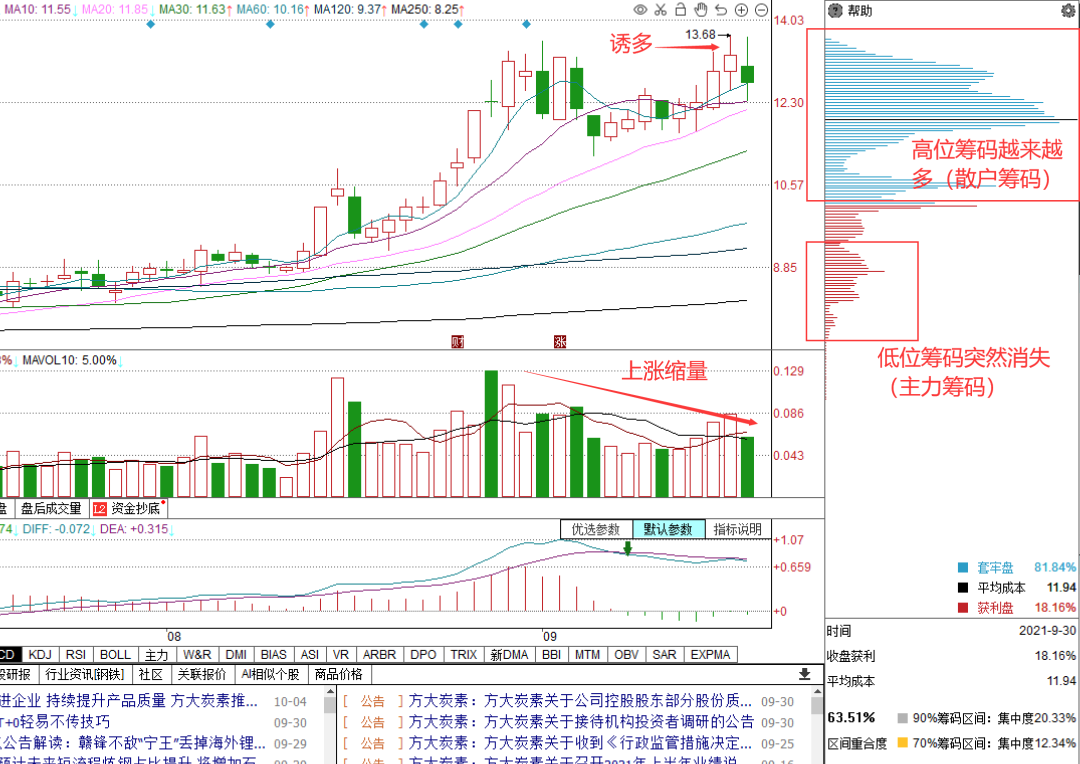Zoom out with the minus icon
This screenshot has height=764, width=1080.
pyautogui.click(x=761, y=10)
